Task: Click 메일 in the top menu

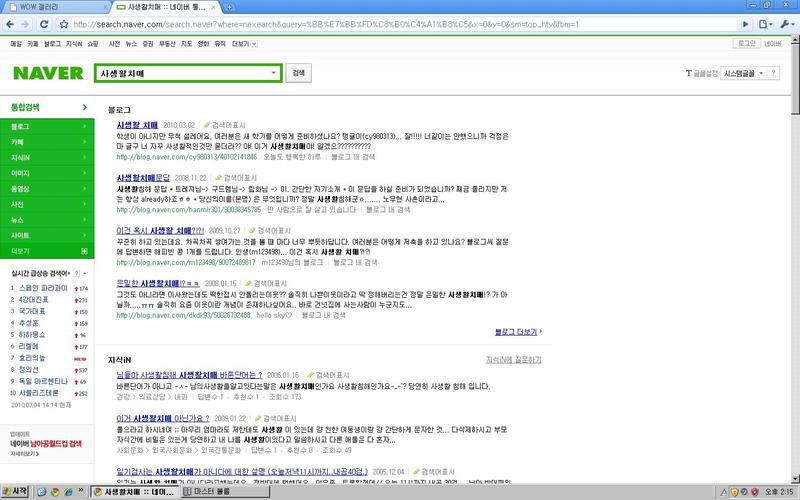Action: coord(16,44)
